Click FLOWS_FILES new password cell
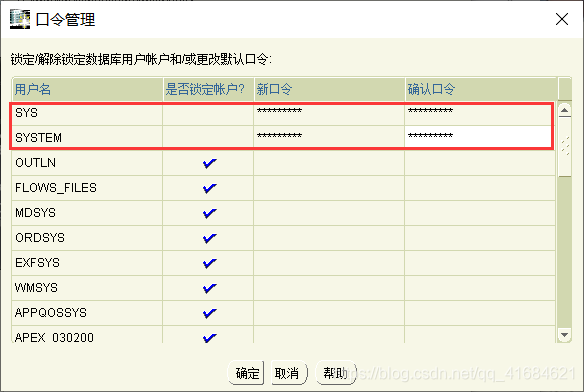The width and height of the screenshot is (584, 392). coord(329,188)
